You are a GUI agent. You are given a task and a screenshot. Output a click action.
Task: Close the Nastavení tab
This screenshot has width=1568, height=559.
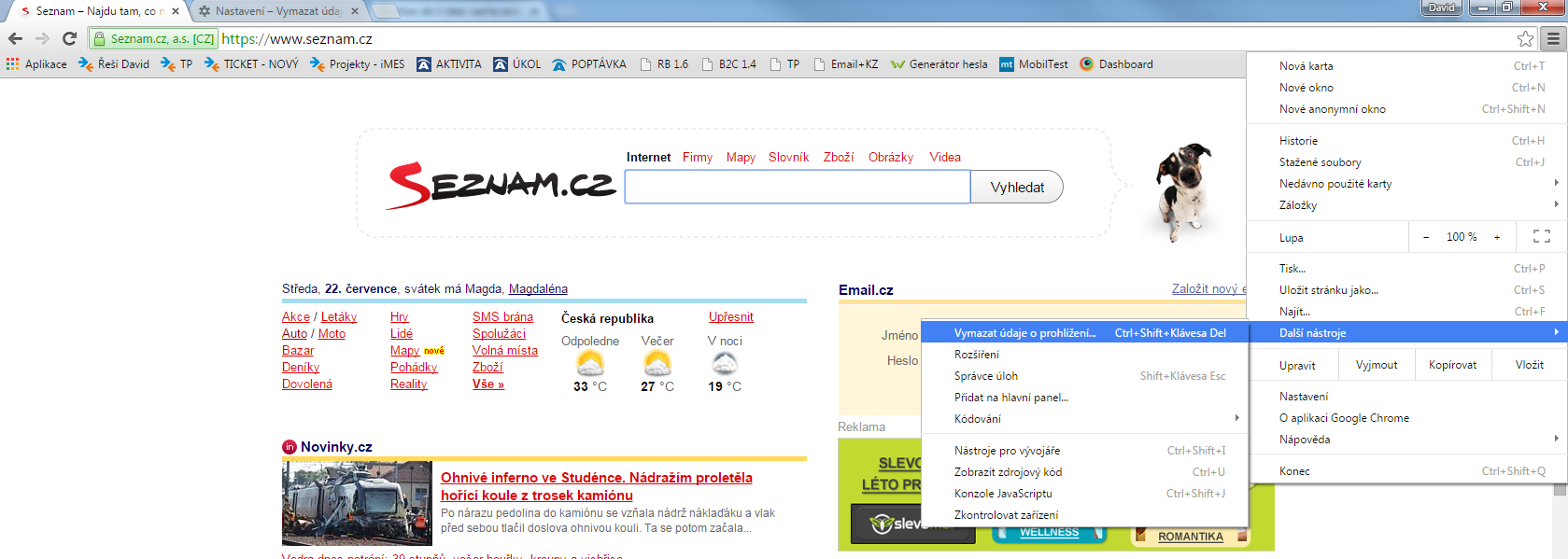355,11
